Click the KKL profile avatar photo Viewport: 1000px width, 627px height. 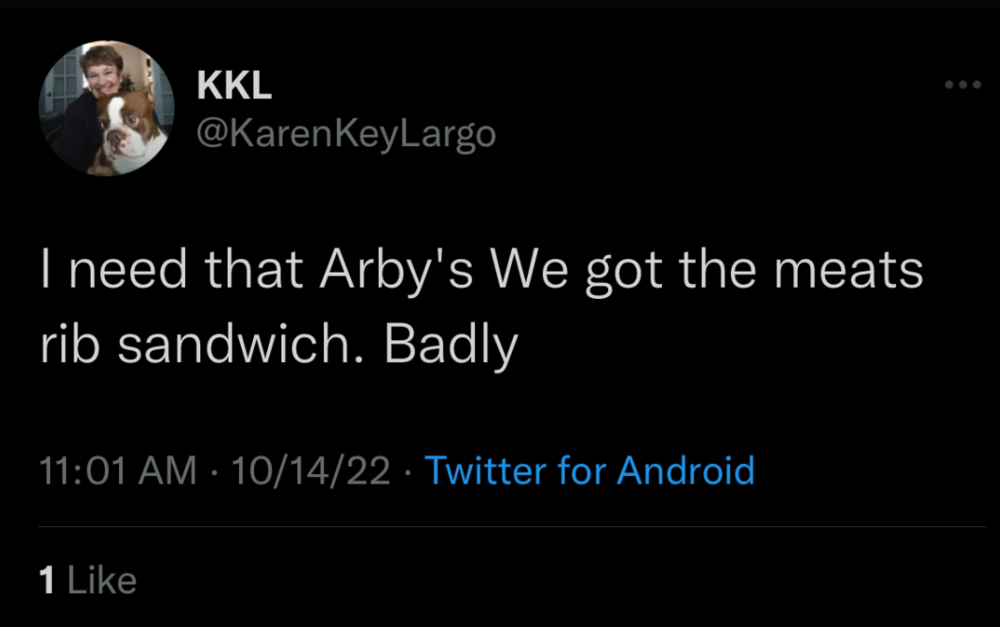[x=107, y=109]
